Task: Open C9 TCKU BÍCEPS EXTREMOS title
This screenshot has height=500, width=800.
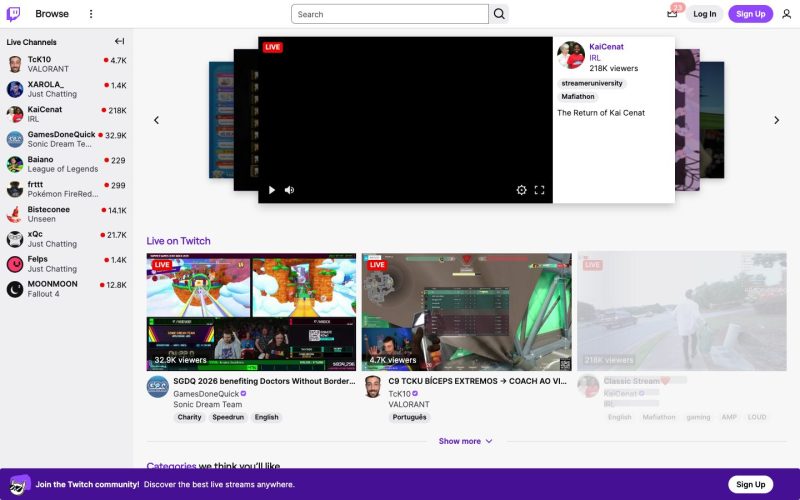Action: coord(478,381)
